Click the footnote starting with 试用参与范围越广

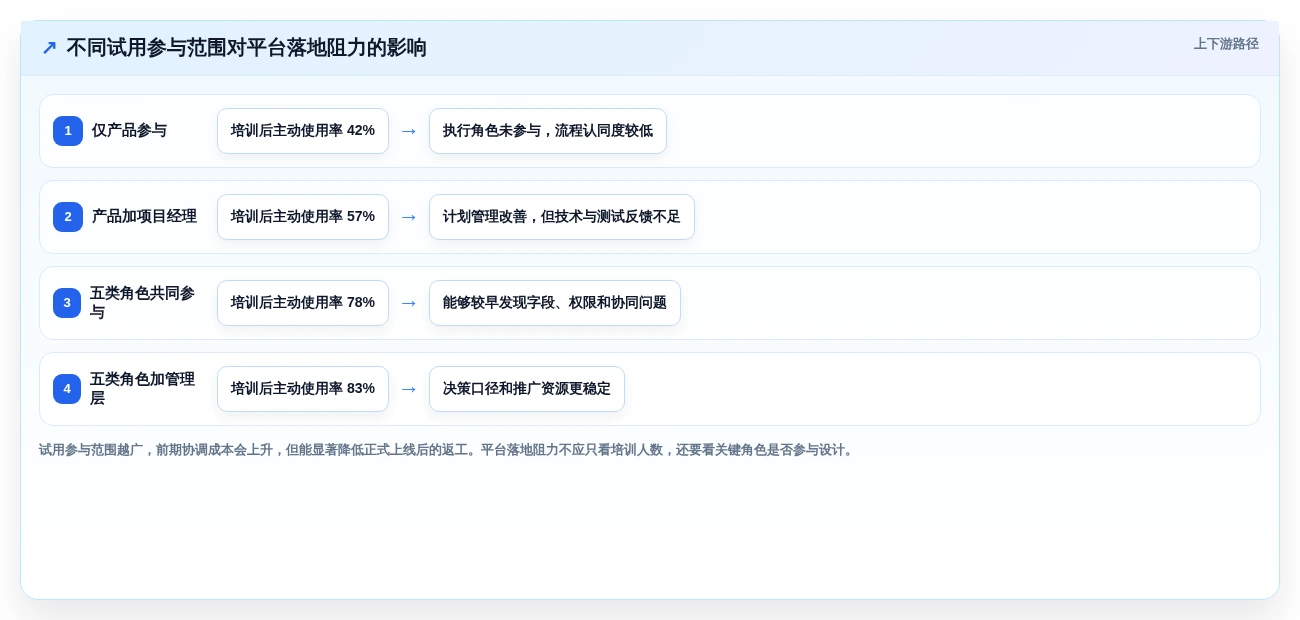tap(448, 450)
